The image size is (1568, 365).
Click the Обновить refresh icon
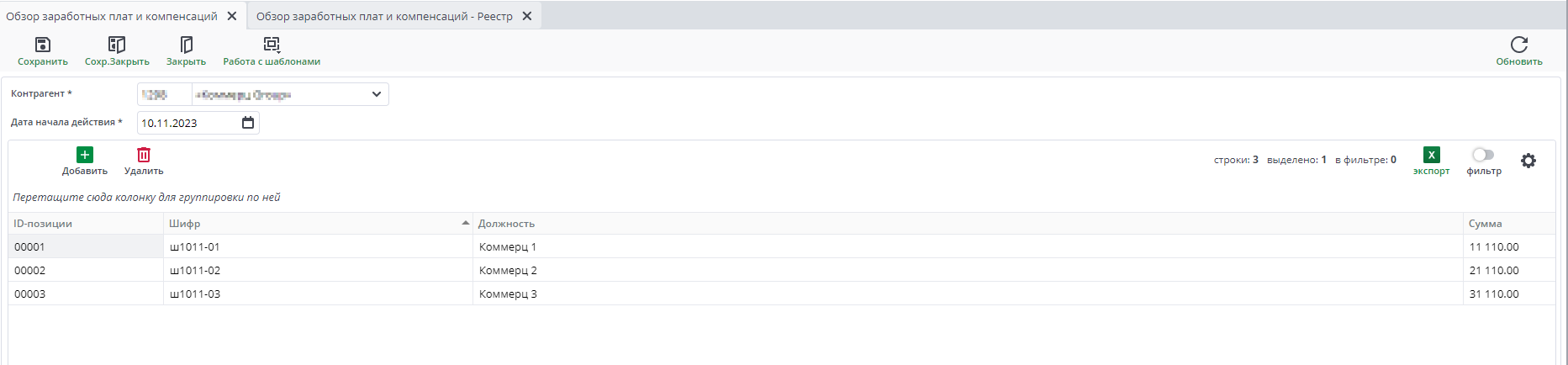pyautogui.click(x=1518, y=45)
